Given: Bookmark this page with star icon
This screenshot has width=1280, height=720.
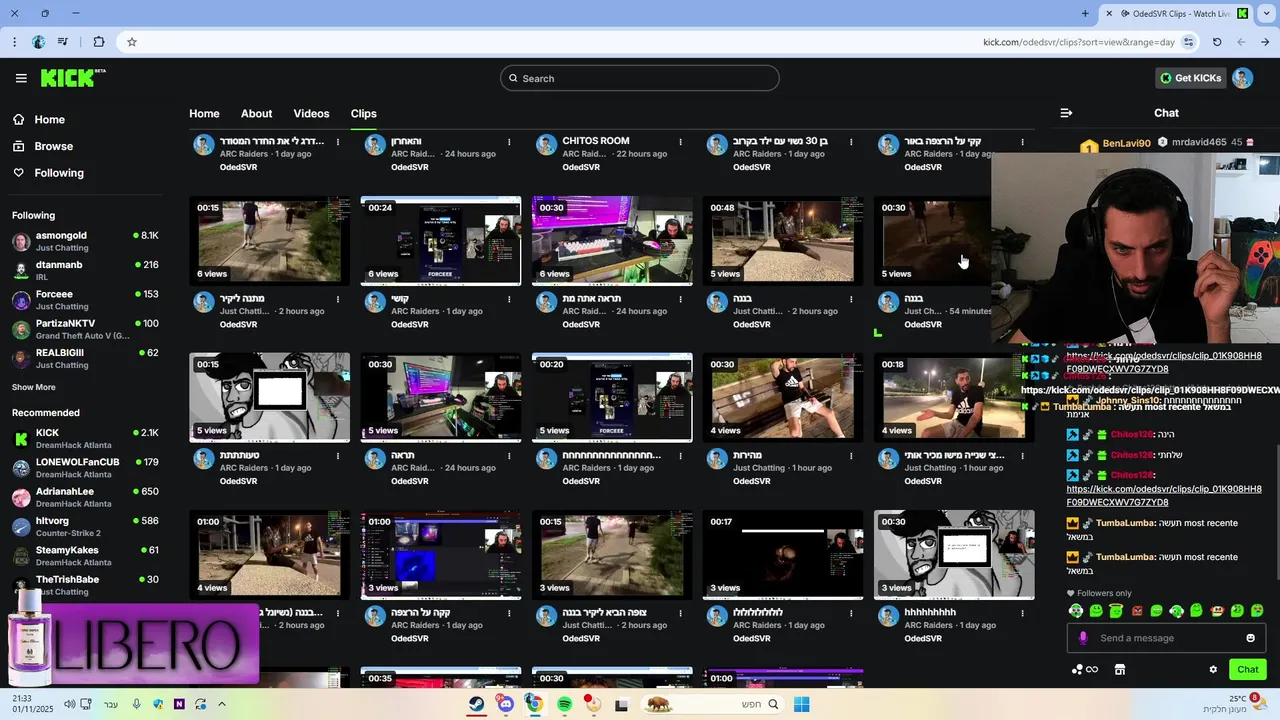Looking at the screenshot, I should [131, 42].
